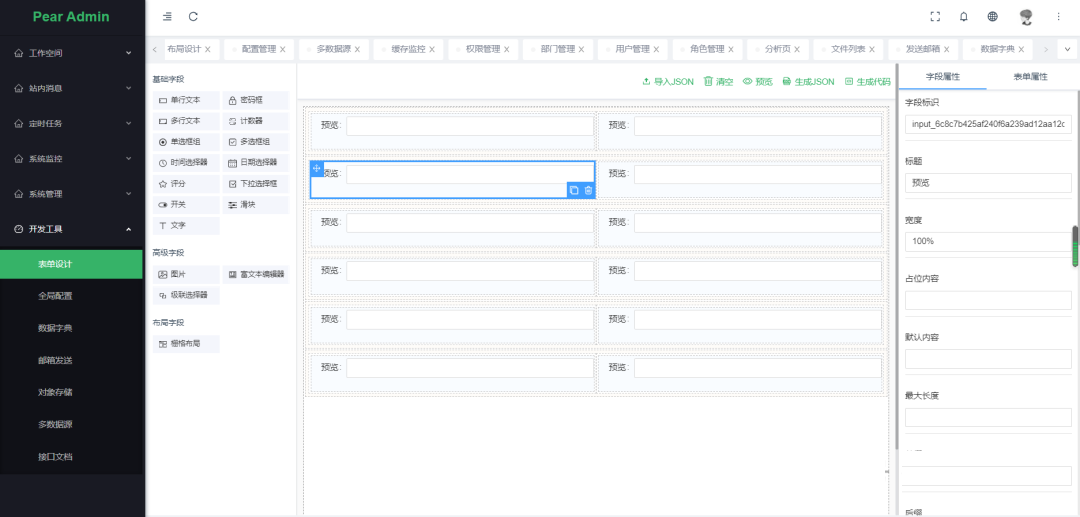Collapse the sidebar with the menu fold icon

click(167, 16)
